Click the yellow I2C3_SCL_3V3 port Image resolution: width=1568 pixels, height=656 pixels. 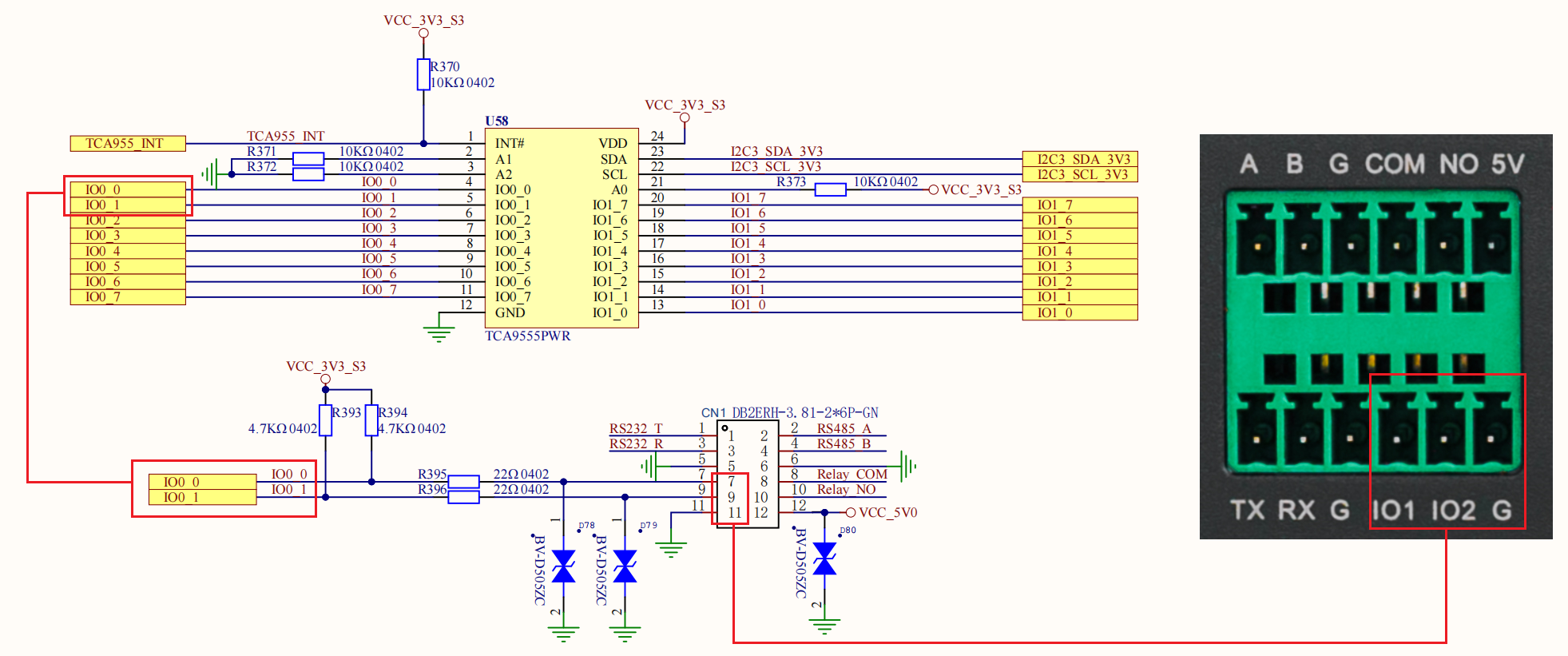point(1080,174)
